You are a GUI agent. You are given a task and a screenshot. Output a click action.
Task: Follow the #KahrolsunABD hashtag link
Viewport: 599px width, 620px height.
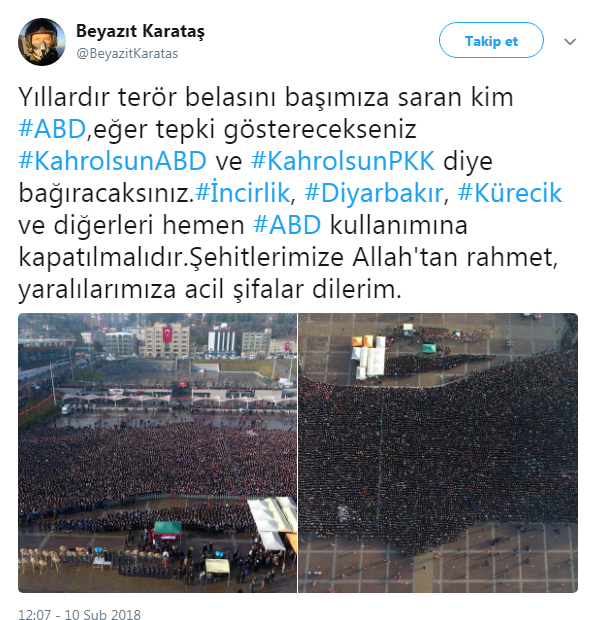tap(113, 161)
